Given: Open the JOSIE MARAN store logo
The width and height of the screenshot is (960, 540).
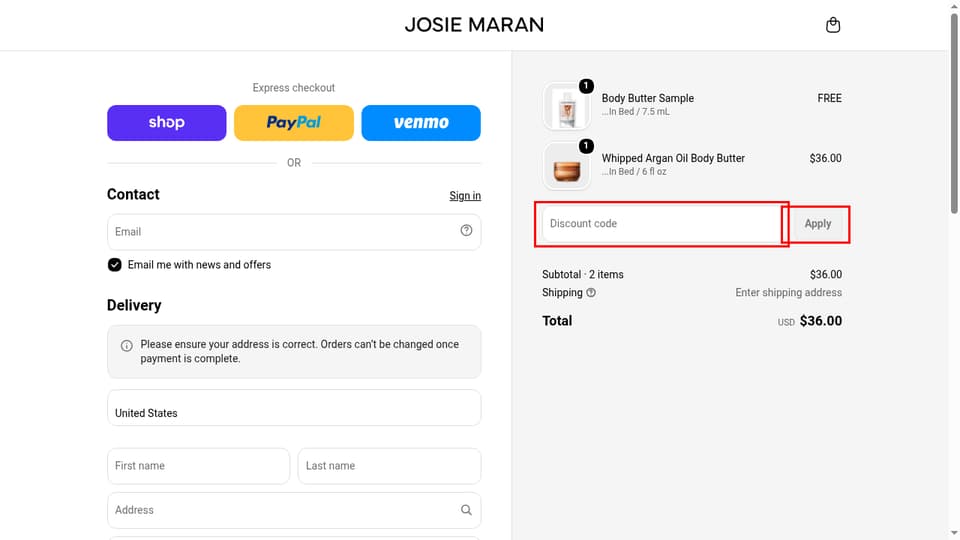Looking at the screenshot, I should coord(474,25).
